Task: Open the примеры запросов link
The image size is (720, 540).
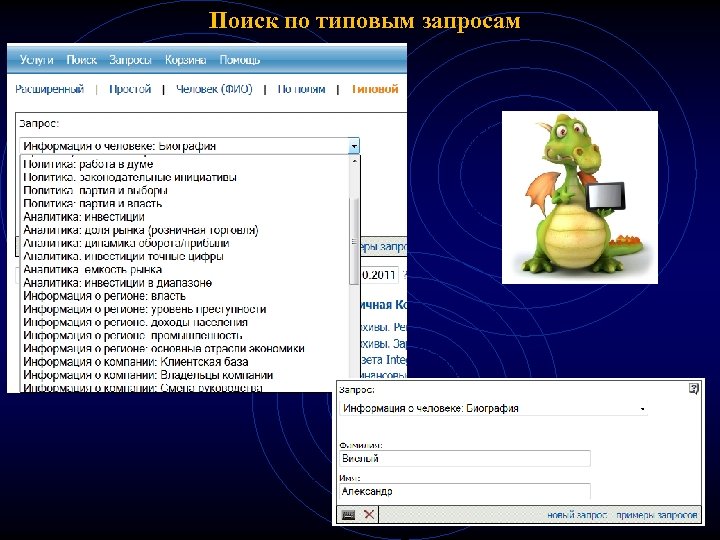Action: click(x=657, y=515)
